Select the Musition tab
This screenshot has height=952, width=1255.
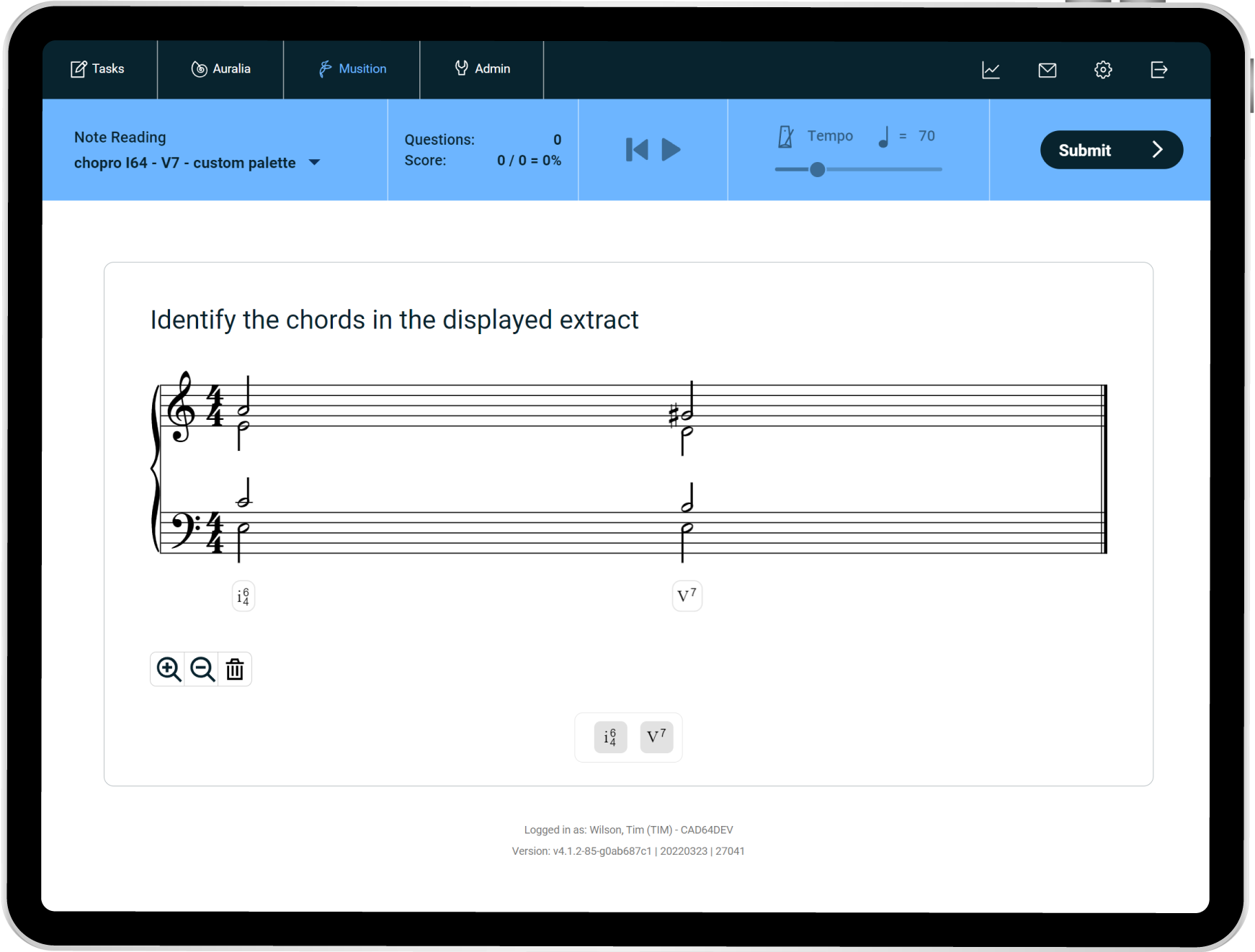click(352, 69)
